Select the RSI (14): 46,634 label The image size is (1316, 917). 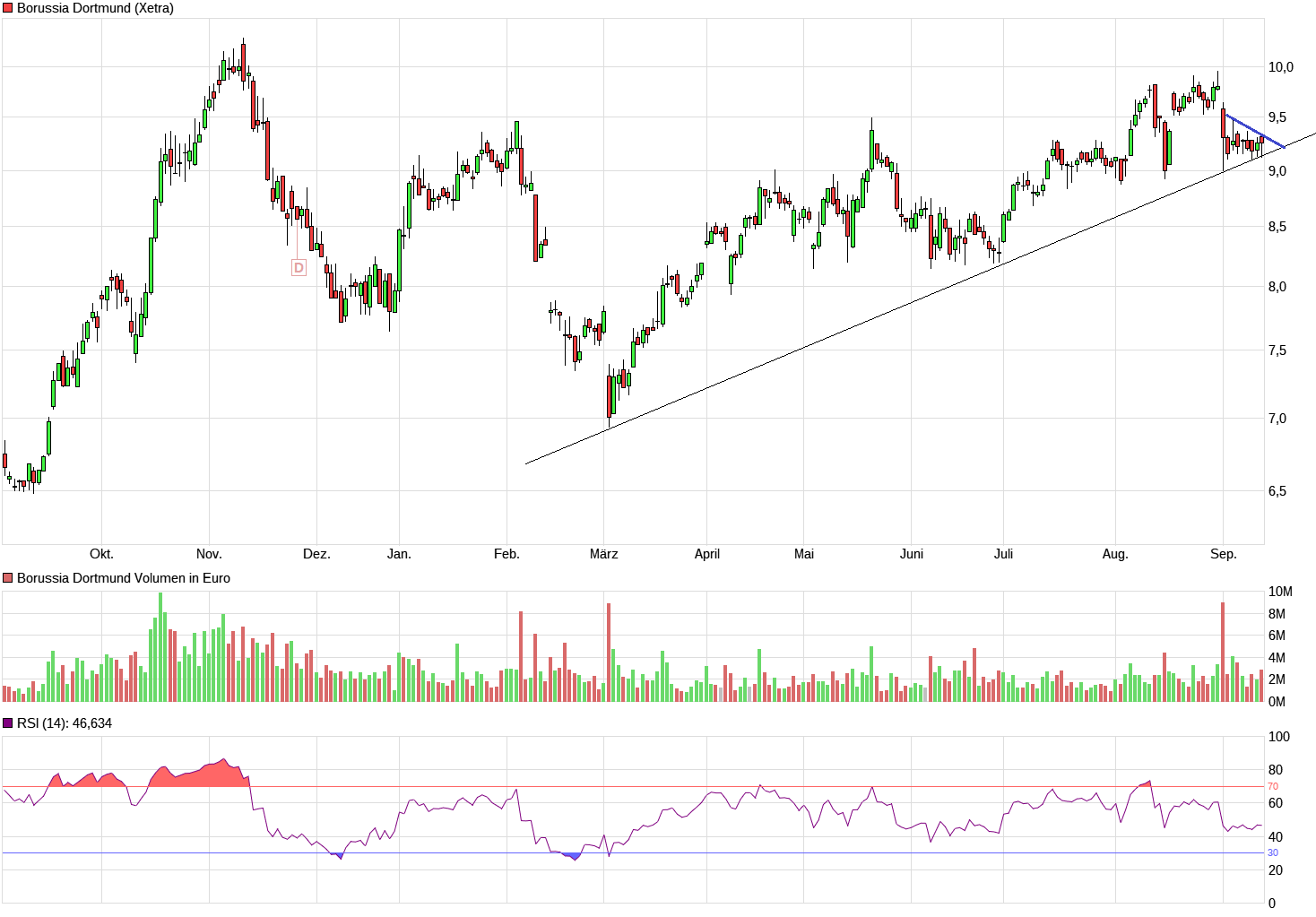click(x=65, y=723)
